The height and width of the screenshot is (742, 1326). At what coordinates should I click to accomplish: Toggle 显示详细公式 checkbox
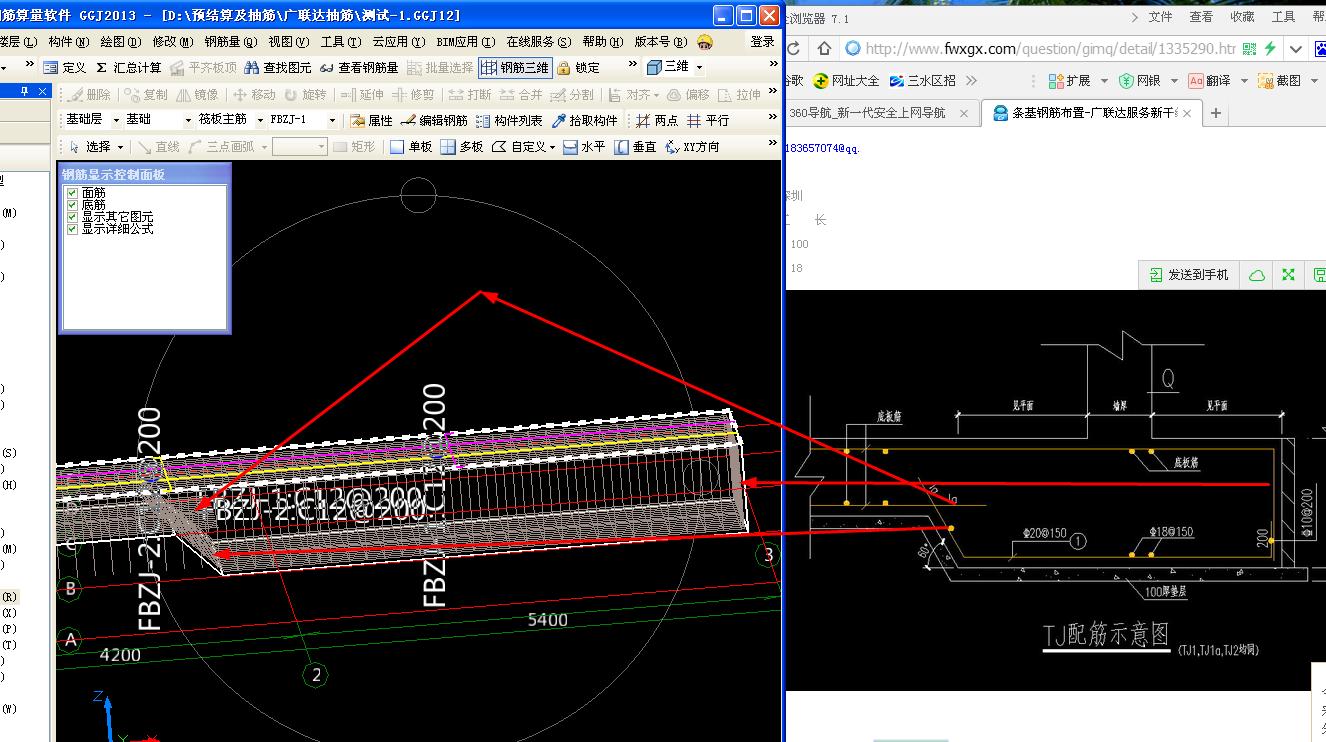[x=71, y=228]
